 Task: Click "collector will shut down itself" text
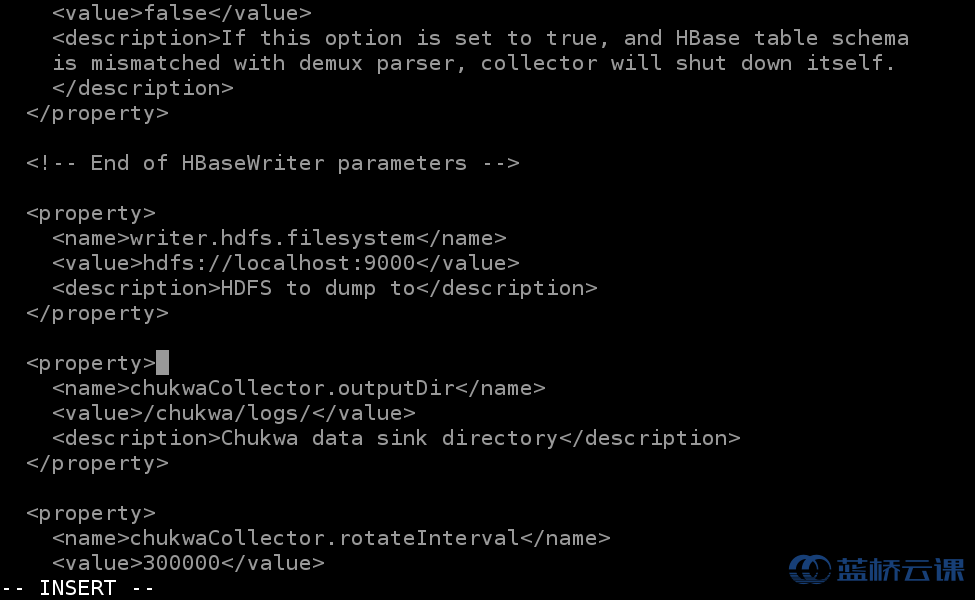coord(688,63)
